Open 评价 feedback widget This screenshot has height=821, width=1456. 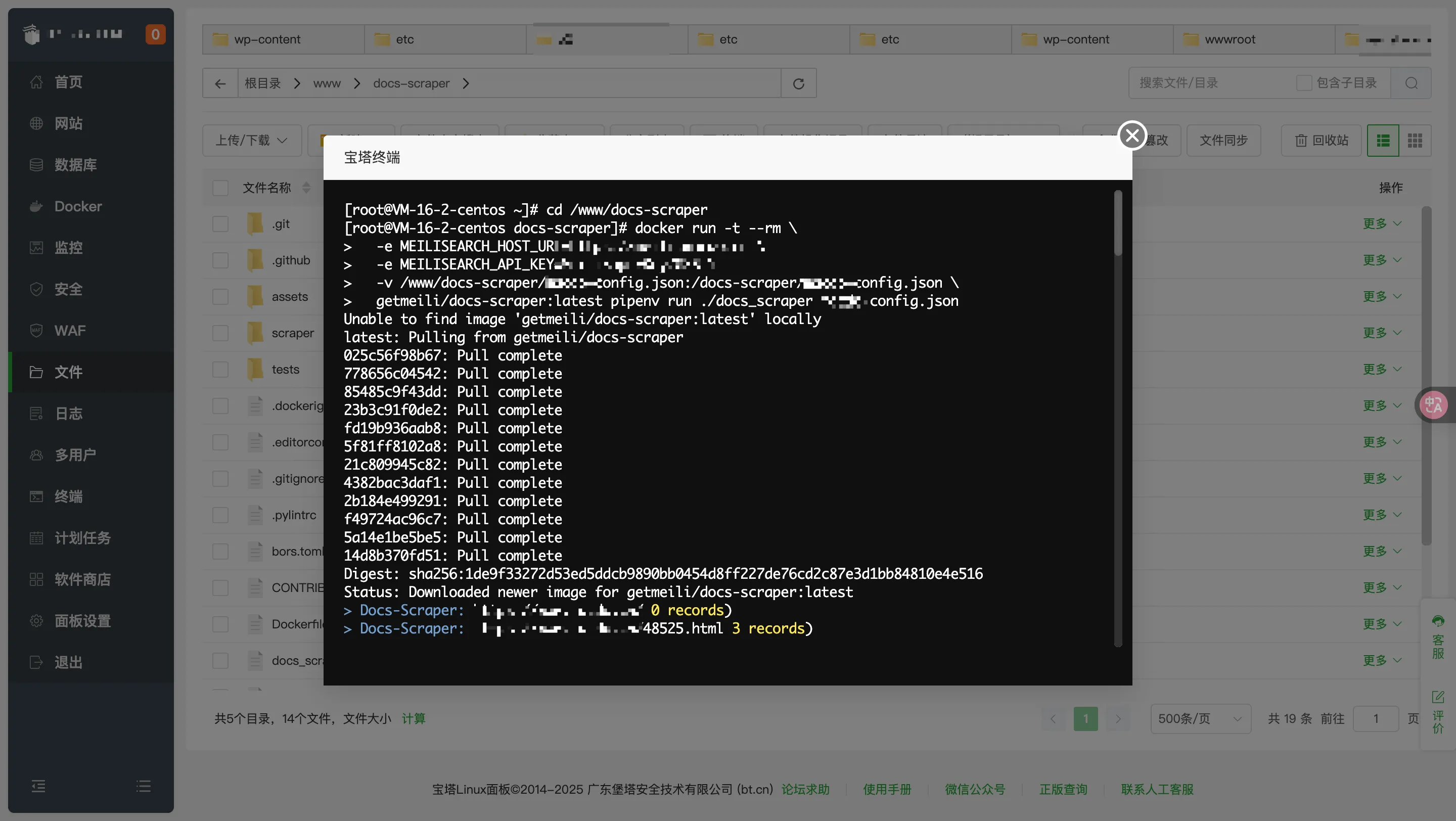tap(1438, 712)
